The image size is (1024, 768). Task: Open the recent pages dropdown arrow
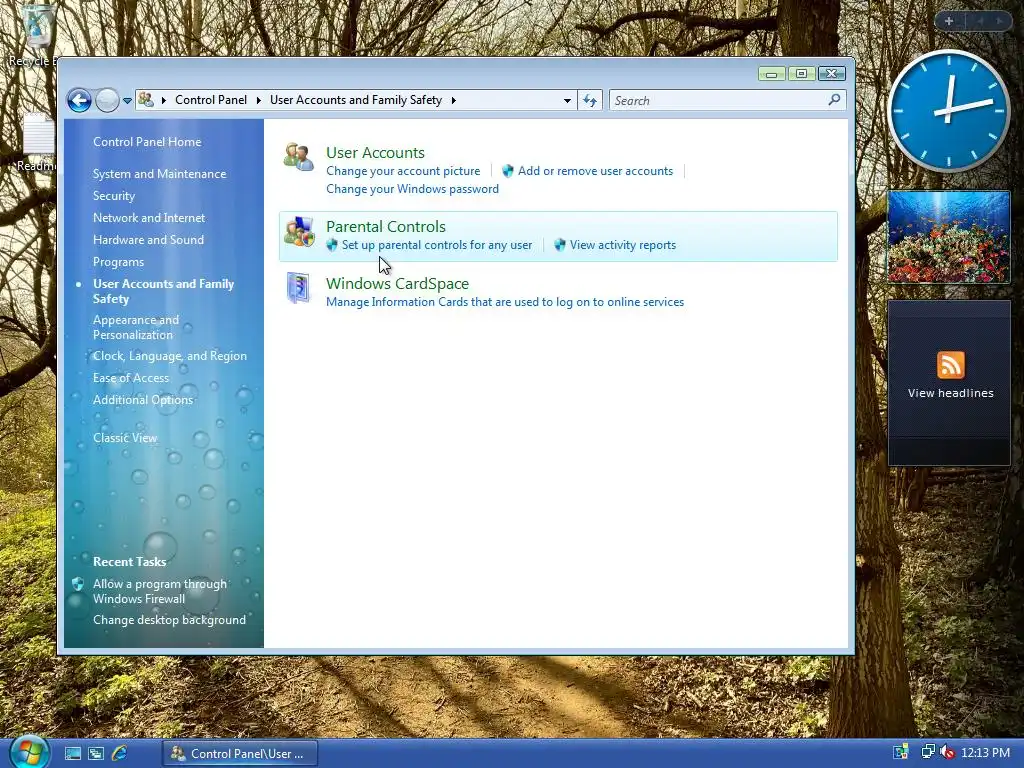point(127,101)
